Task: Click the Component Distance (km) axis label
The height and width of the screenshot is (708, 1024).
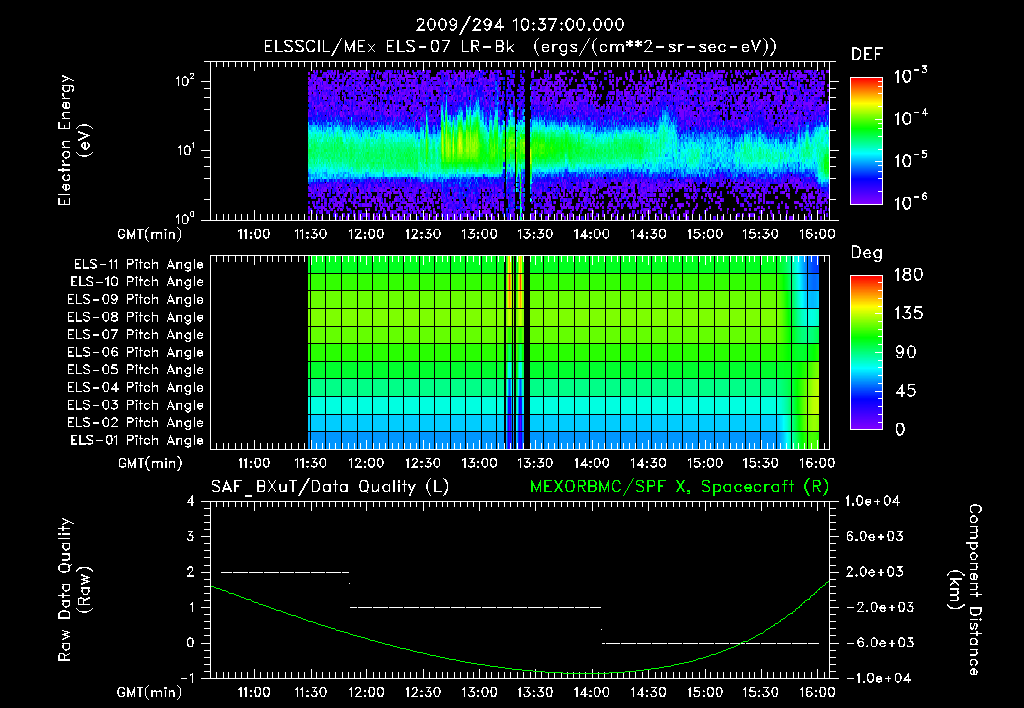Action: click(x=965, y=590)
